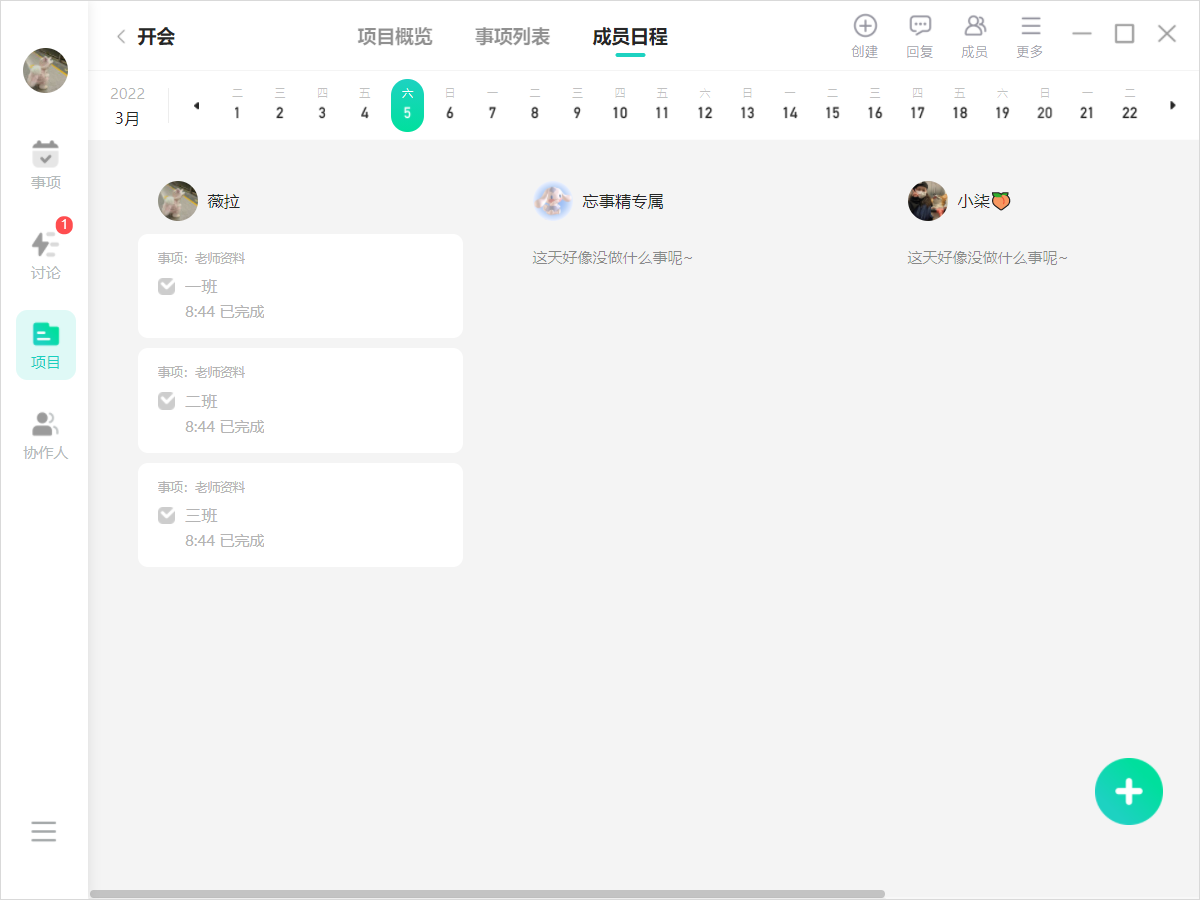Click 薇拉's avatar in the schedule
The image size is (1200, 900).
178,201
